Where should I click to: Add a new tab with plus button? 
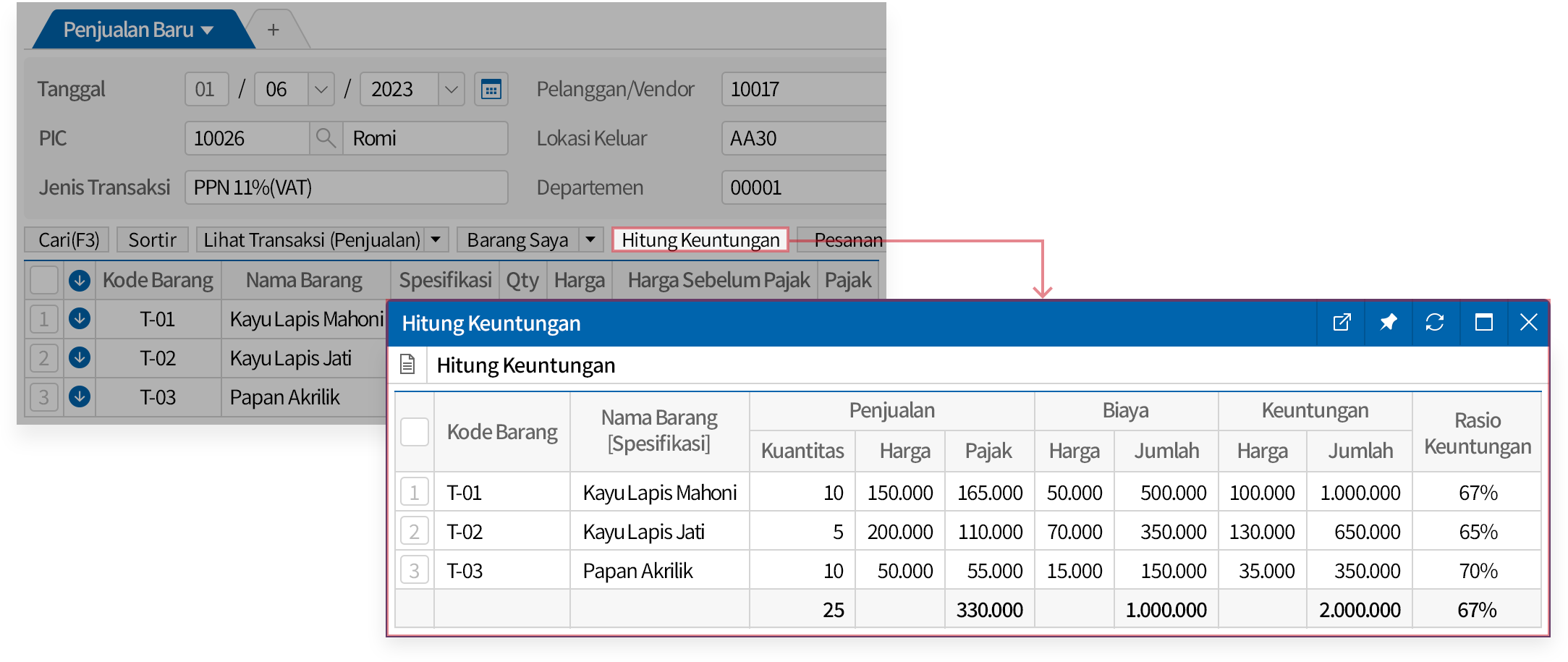pos(273,30)
